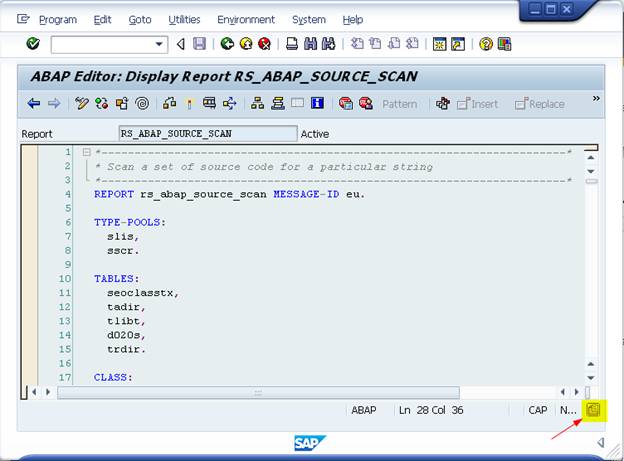Toggle the Set/Delete Session Breakpoint icon
Image resolution: width=624 pixels, height=461 pixels.
pos(346,104)
